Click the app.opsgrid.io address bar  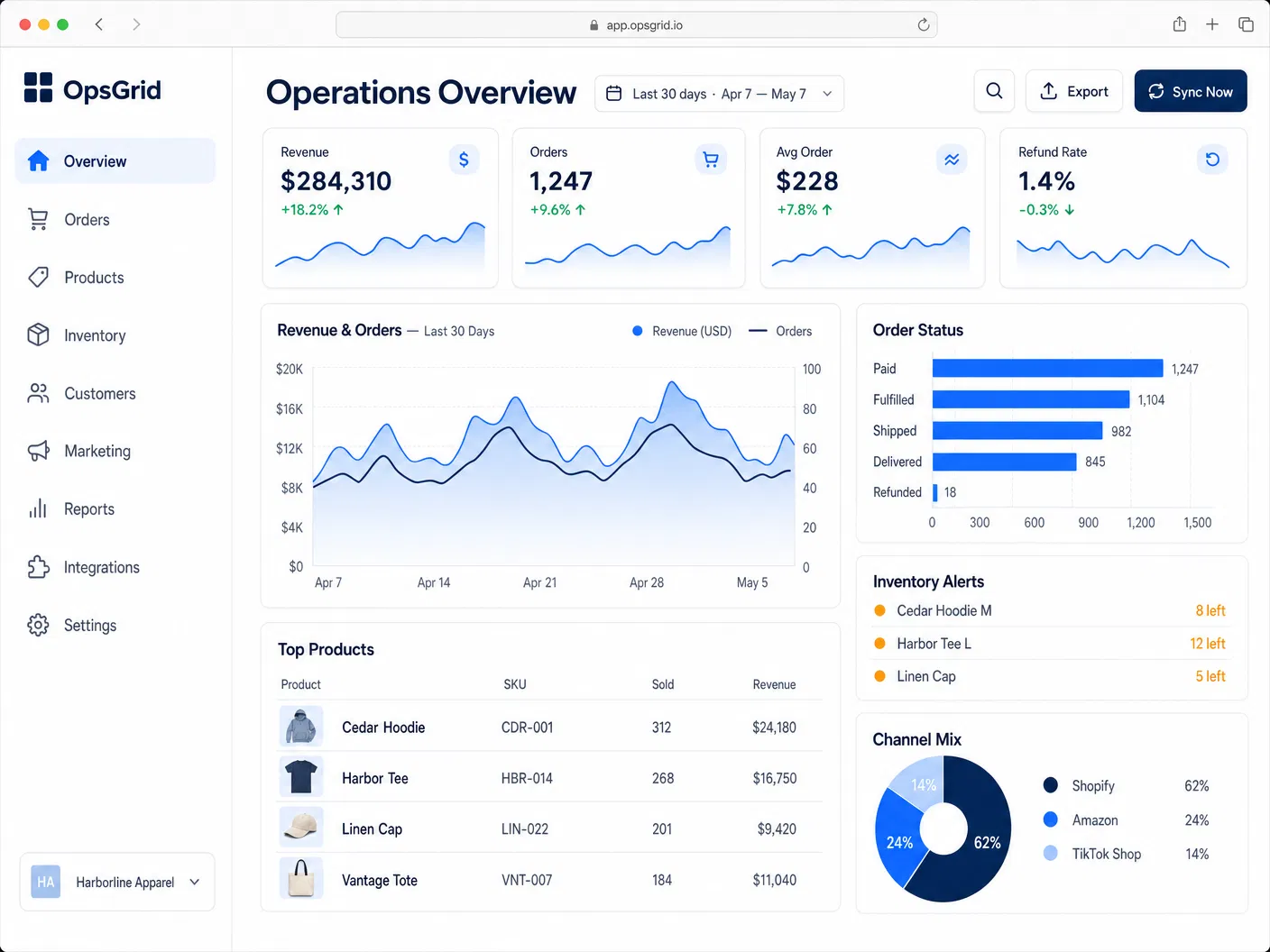click(x=636, y=25)
